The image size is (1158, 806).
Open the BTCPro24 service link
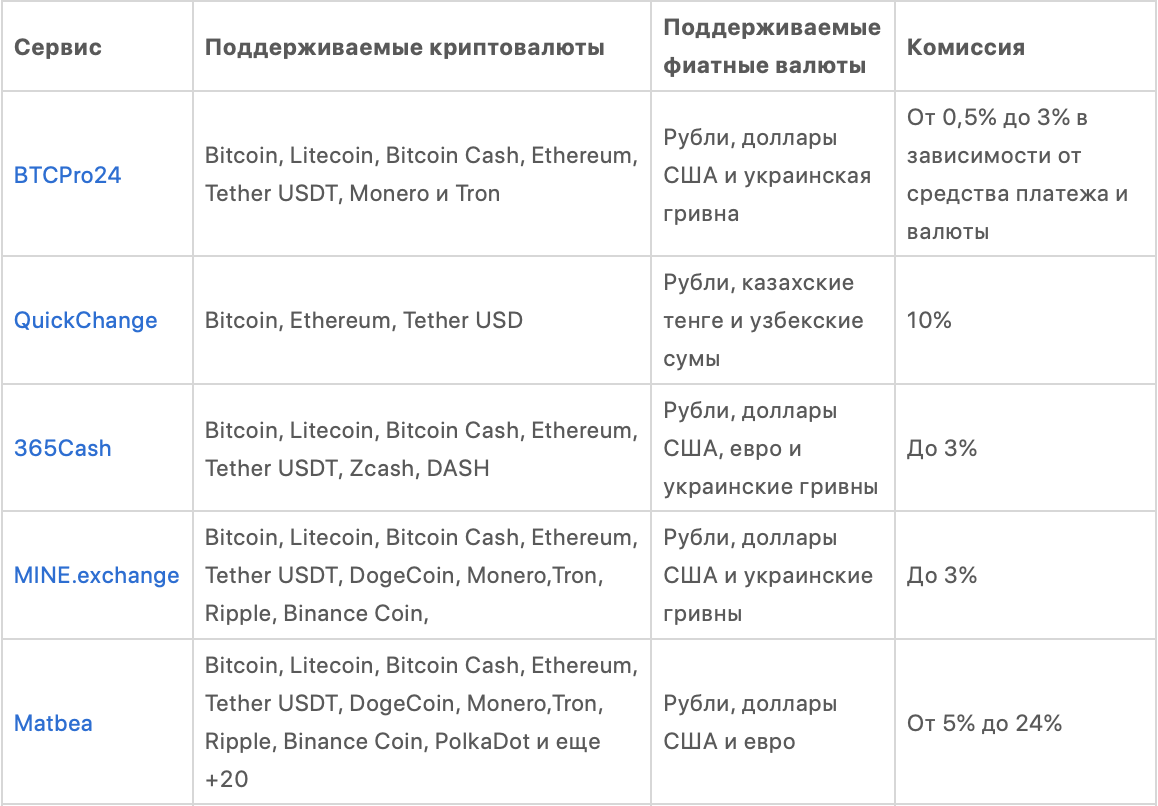click(68, 175)
